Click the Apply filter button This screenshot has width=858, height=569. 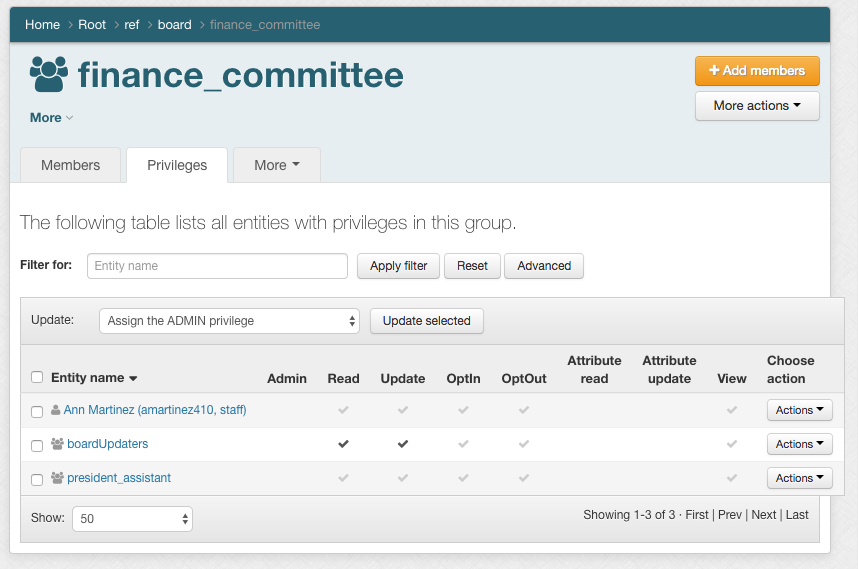(398, 266)
